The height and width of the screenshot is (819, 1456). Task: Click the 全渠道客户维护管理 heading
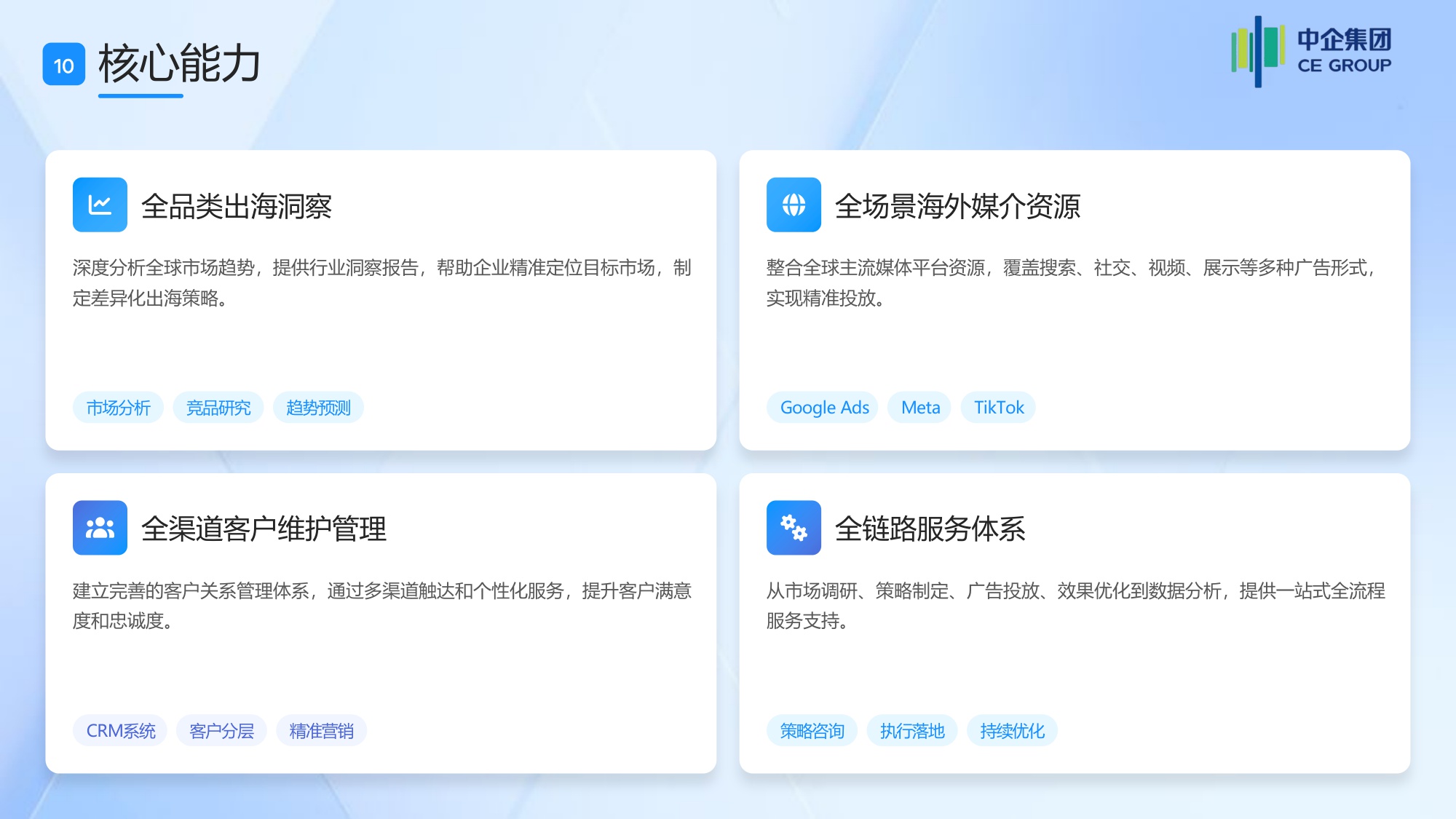[x=264, y=529]
